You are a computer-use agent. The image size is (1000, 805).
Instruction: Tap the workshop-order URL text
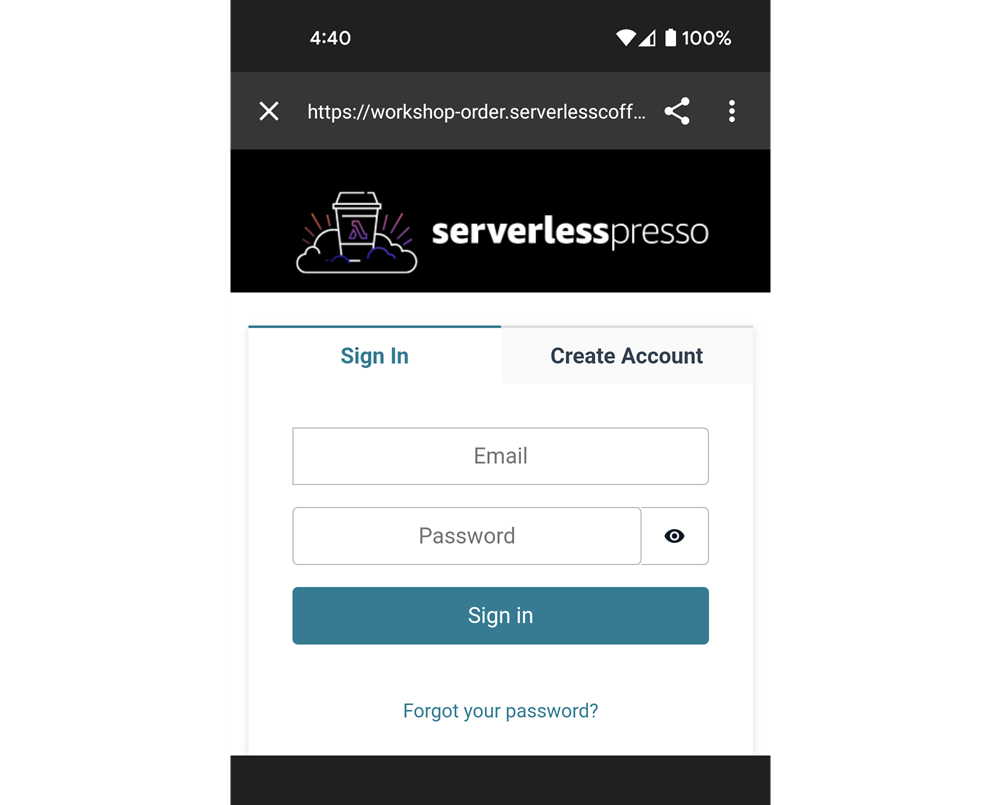(x=476, y=112)
